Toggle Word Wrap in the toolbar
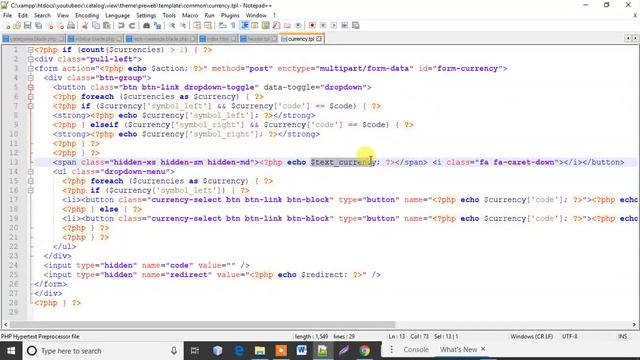Image resolution: width=640 pixels, height=360 pixels. [221, 25]
